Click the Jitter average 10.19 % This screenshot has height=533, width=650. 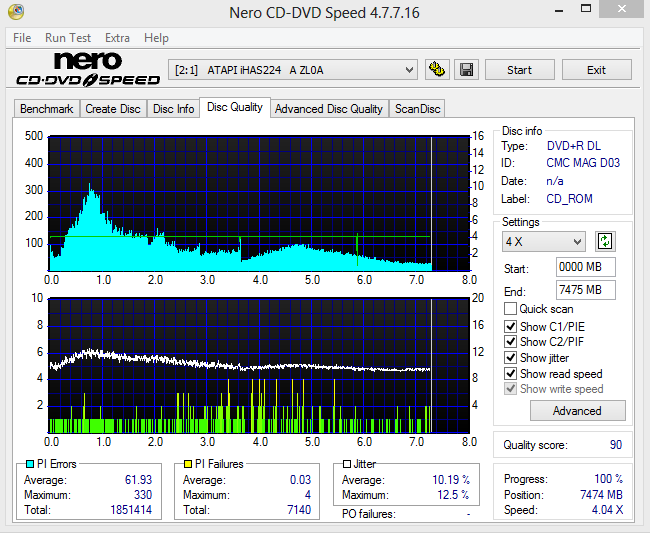[451, 480]
